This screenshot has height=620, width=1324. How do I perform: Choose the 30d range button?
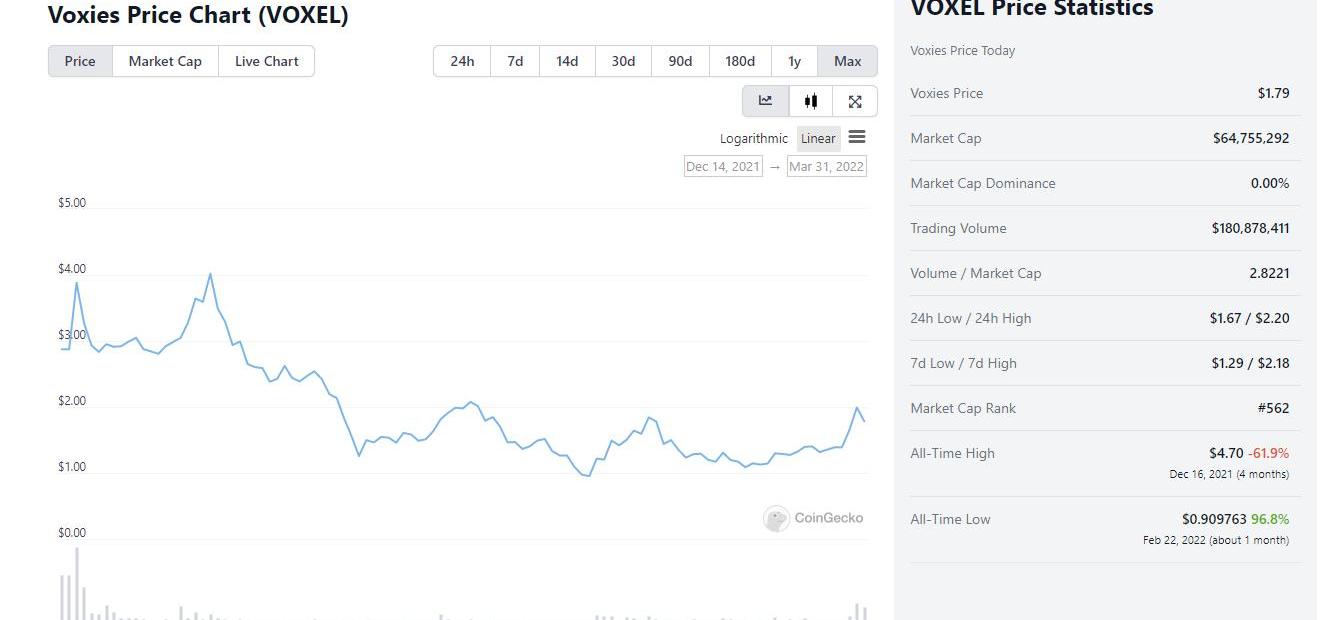623,61
